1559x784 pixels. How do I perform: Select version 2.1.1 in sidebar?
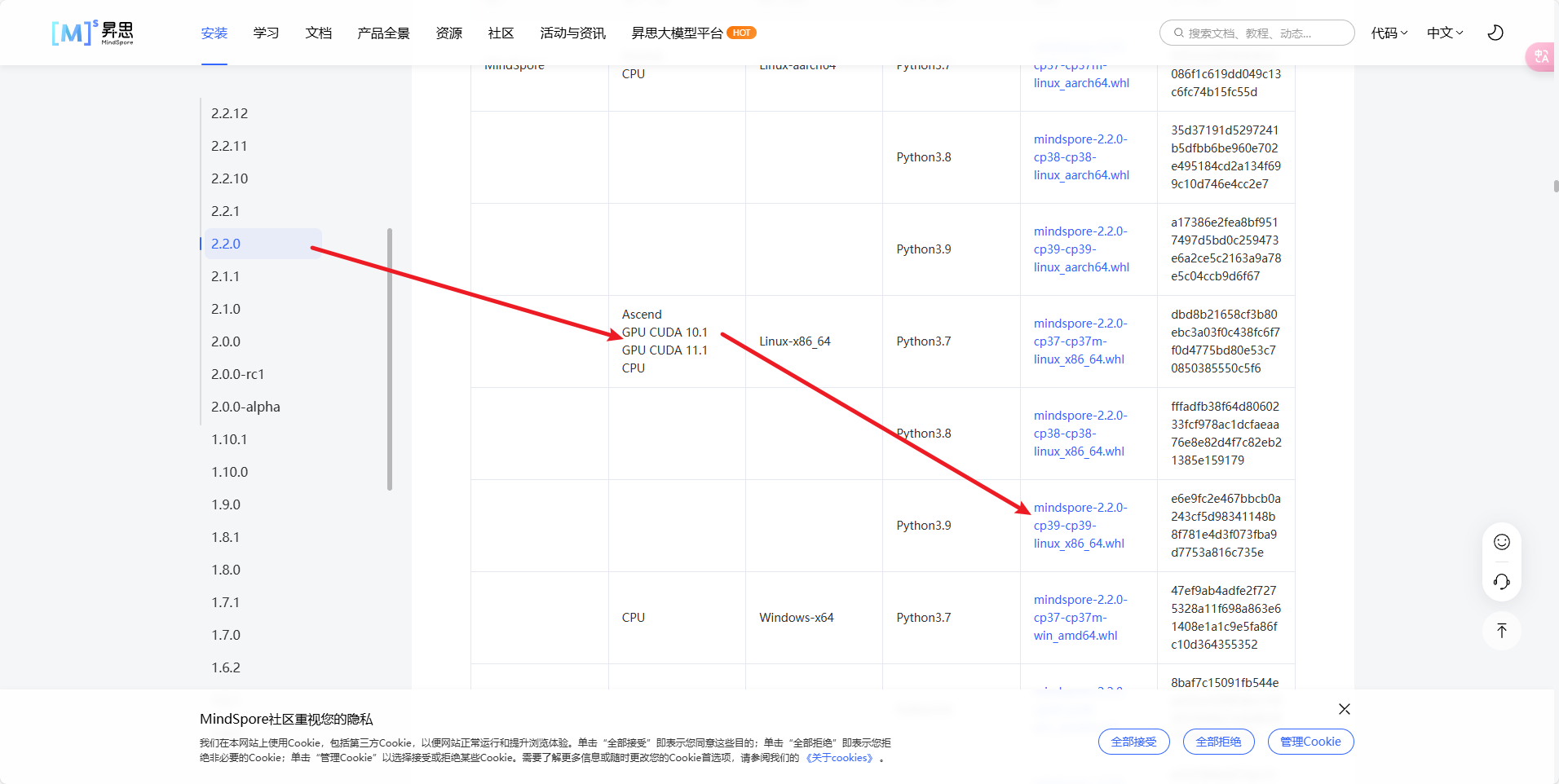[226, 276]
